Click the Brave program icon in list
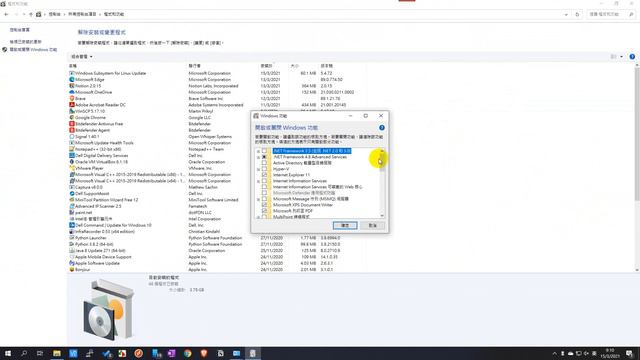This screenshot has width=640, height=360. pyautogui.click(x=72, y=98)
